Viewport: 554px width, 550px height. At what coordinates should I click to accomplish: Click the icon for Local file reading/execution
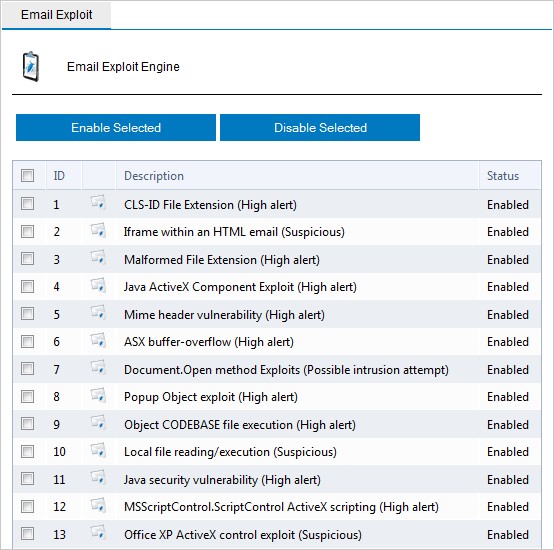tap(98, 450)
